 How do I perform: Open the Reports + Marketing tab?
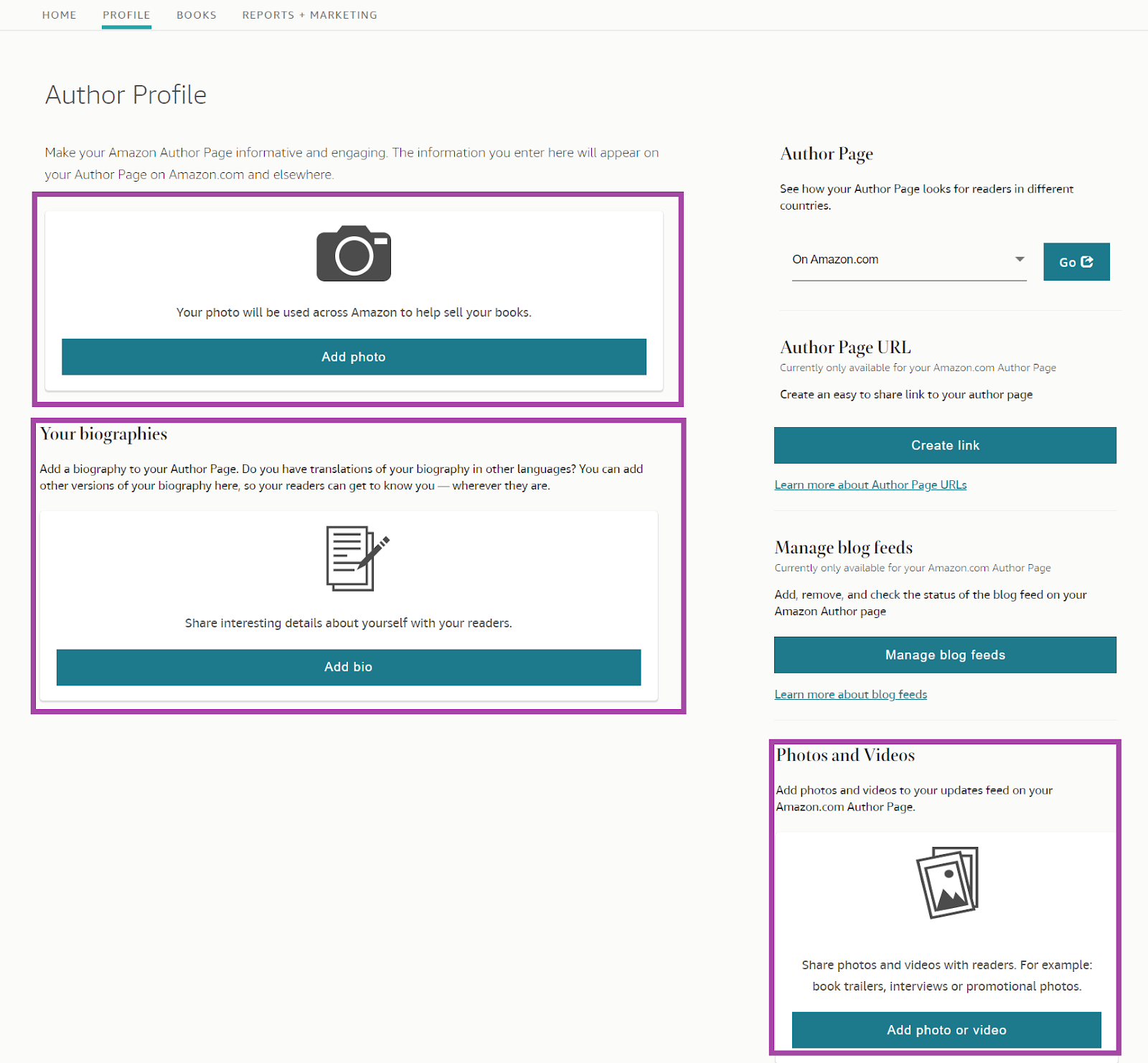tap(309, 15)
